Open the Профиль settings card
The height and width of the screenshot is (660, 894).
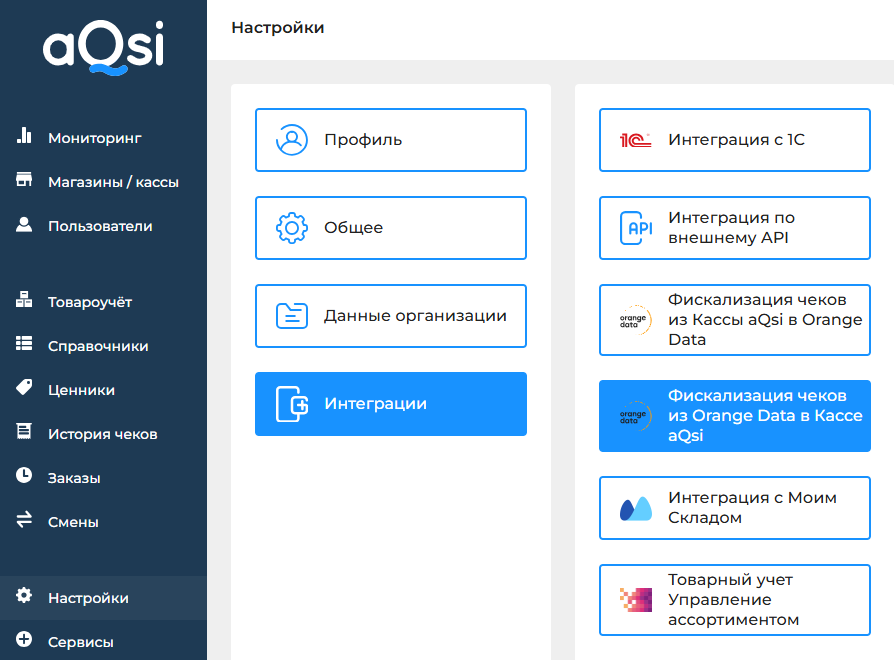[390, 140]
